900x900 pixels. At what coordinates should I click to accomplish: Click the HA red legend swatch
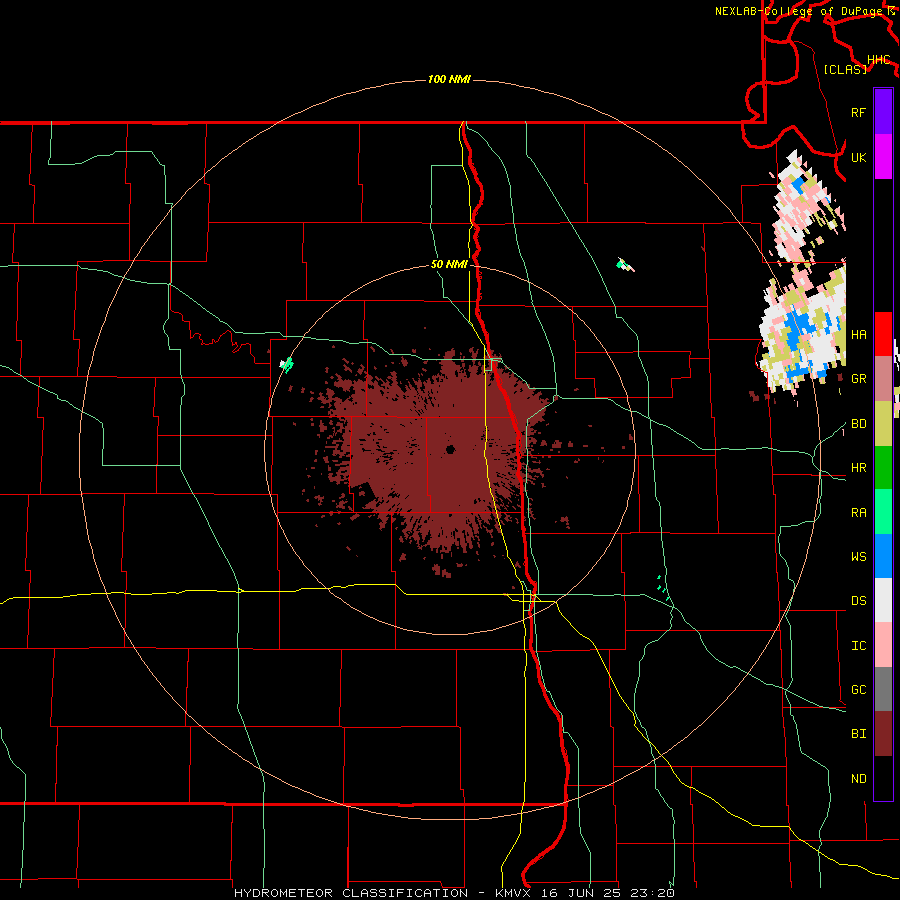point(883,334)
